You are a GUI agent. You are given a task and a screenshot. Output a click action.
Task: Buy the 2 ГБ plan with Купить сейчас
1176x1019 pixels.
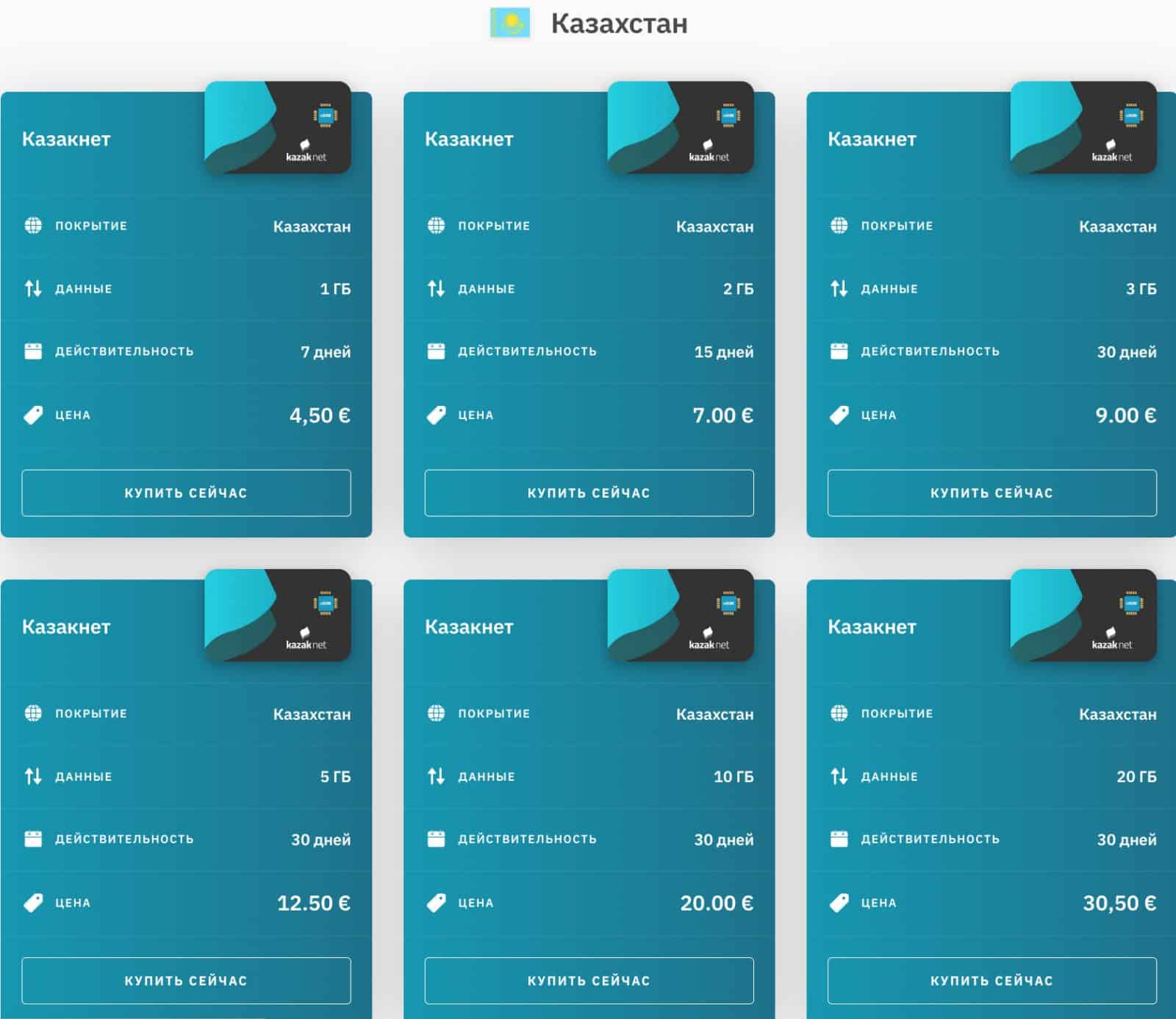pyautogui.click(x=589, y=493)
